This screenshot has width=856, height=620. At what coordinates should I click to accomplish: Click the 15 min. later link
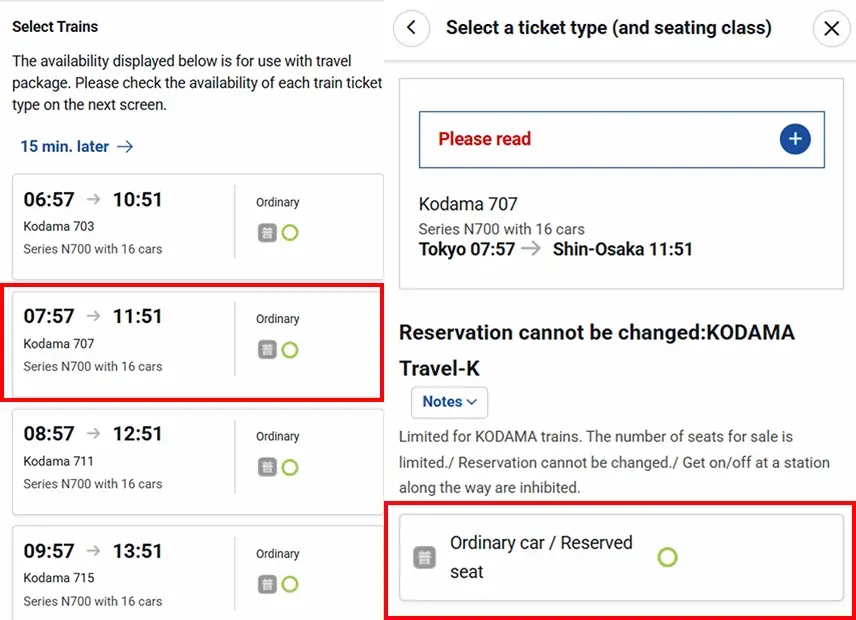(65, 147)
